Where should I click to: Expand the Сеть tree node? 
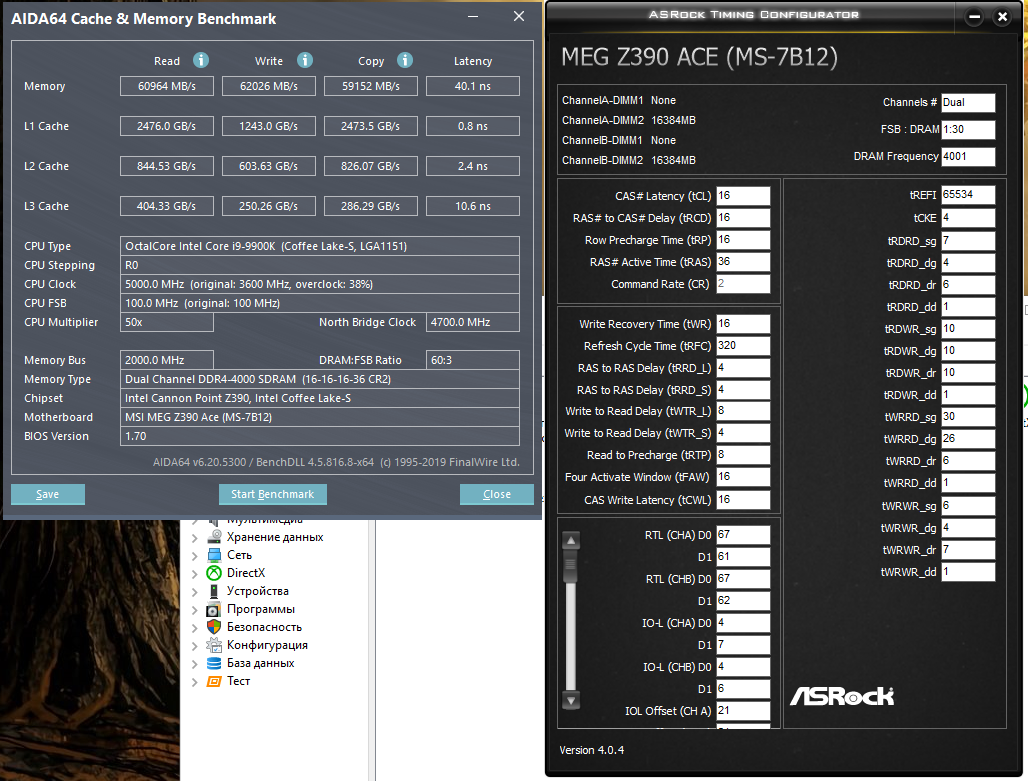pyautogui.click(x=195, y=555)
